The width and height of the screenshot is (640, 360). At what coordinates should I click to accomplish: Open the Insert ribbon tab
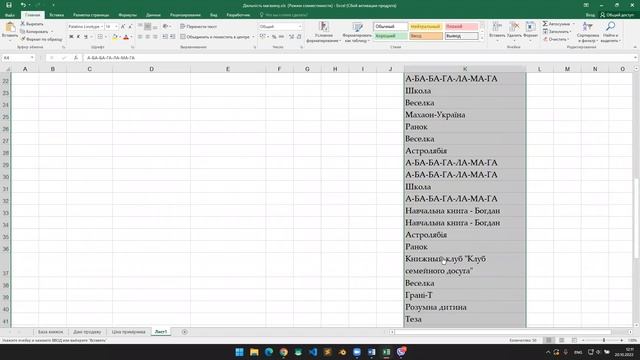(x=56, y=15)
